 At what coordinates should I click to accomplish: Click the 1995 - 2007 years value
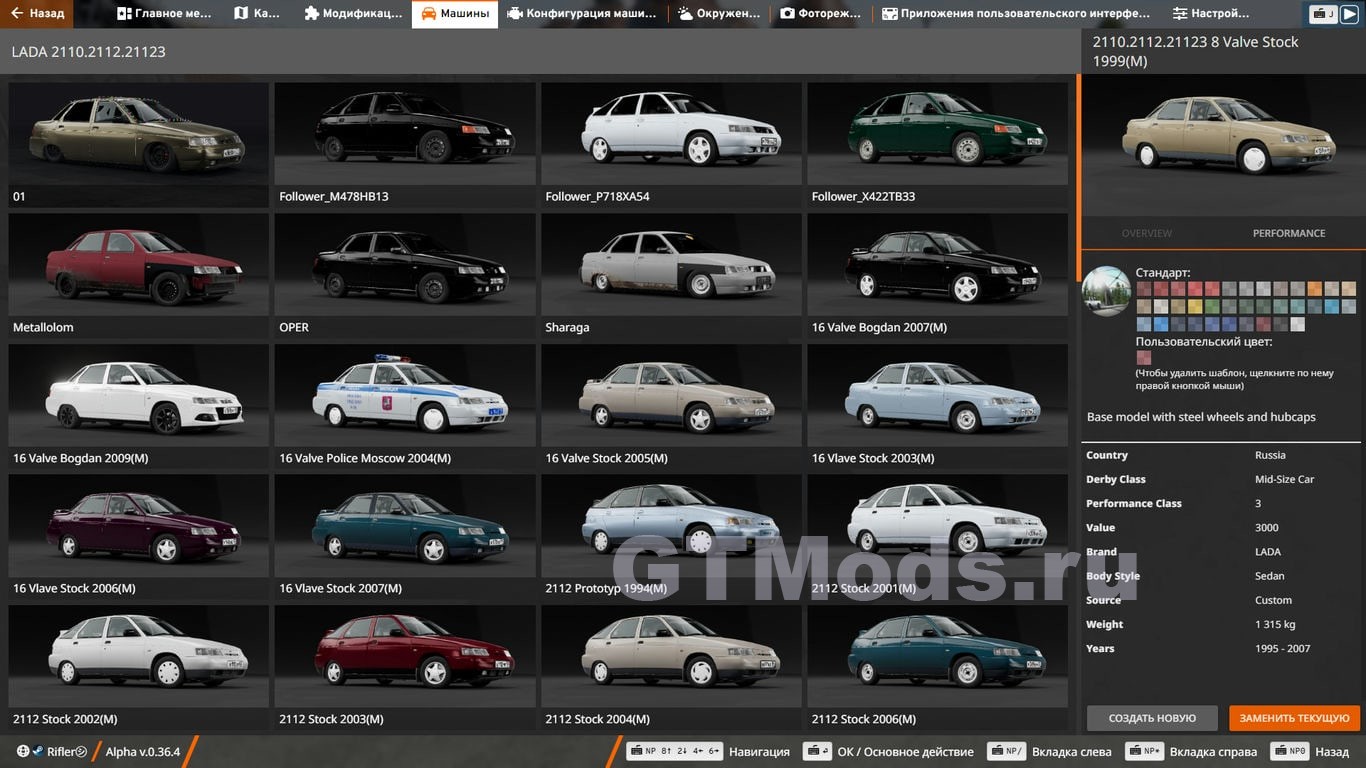click(1283, 648)
